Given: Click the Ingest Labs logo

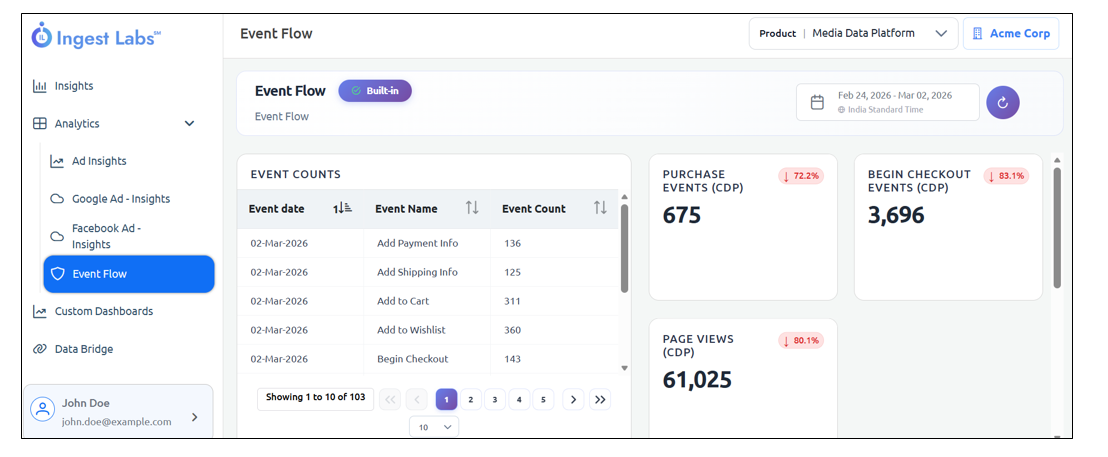Looking at the screenshot, I should click(x=96, y=37).
